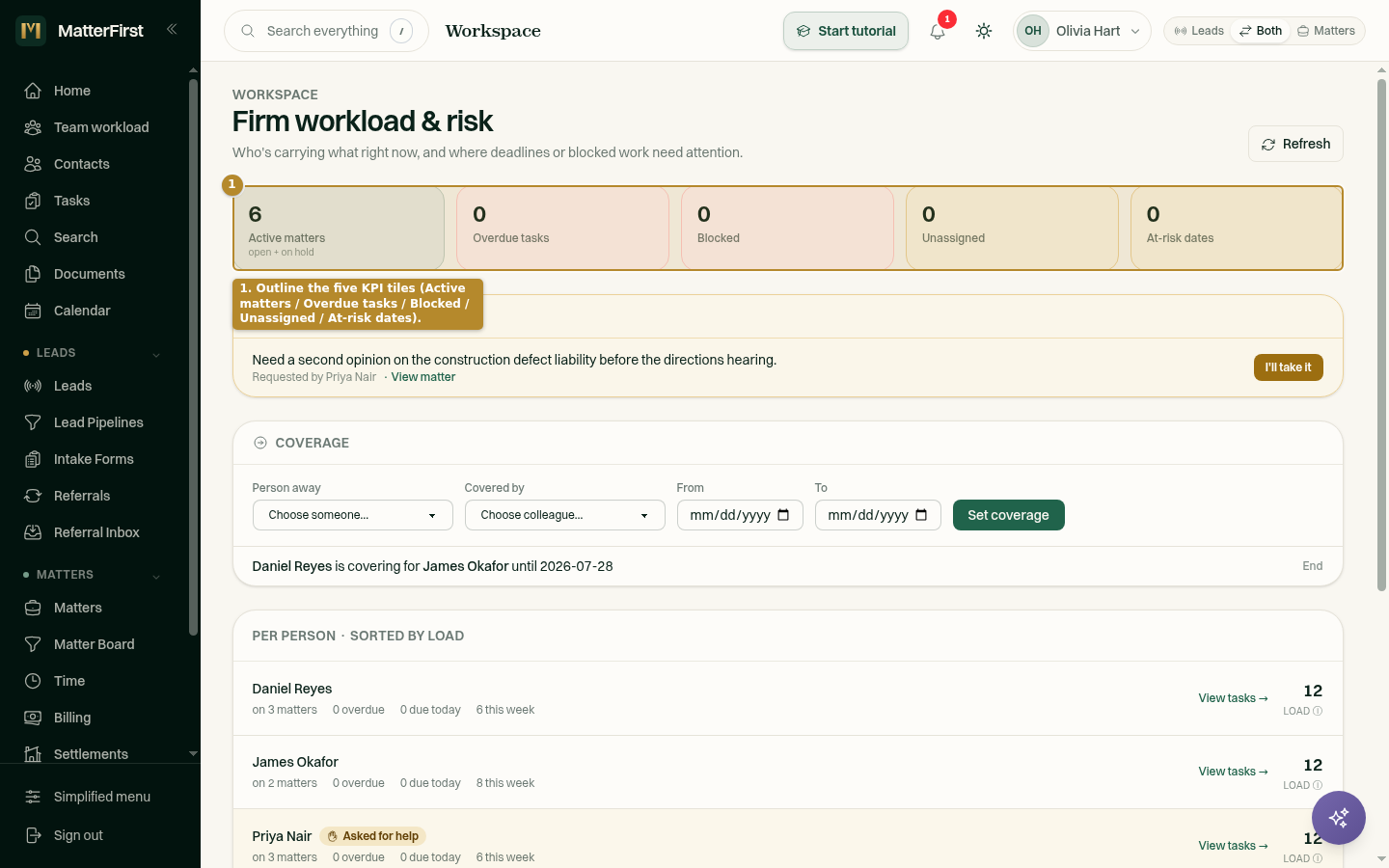The height and width of the screenshot is (868, 1389).
Task: Click End on Daniel Reyes coverage
Action: coord(1313,566)
